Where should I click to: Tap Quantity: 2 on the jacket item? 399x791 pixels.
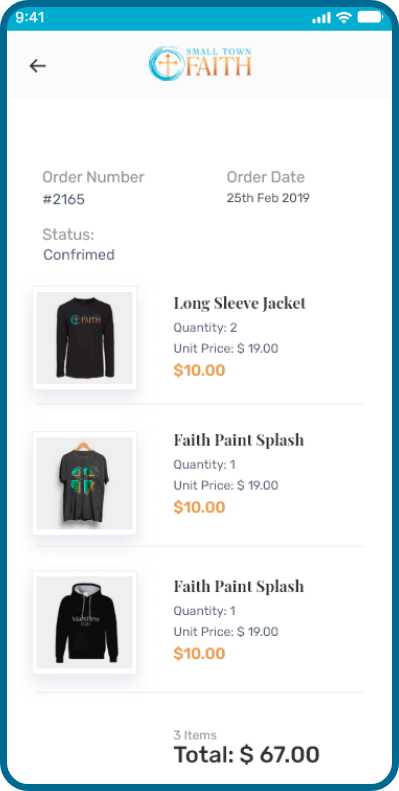tap(205, 328)
